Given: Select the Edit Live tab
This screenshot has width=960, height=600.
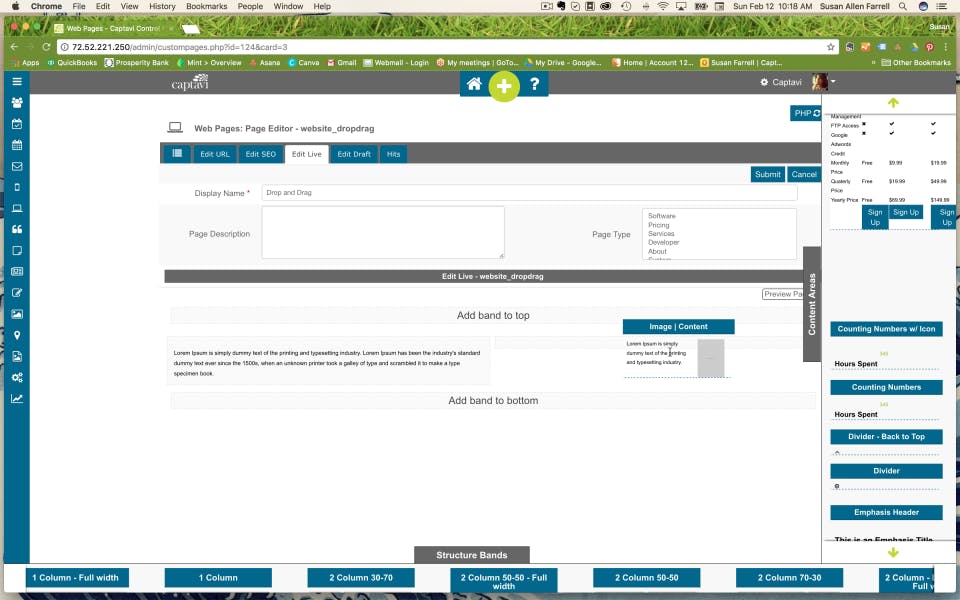Looking at the screenshot, I should tap(307, 154).
